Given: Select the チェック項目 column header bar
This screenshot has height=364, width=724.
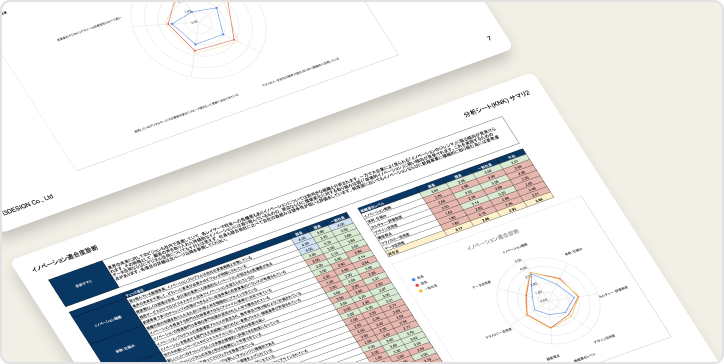Looking at the screenshot, I should (x=205, y=265).
